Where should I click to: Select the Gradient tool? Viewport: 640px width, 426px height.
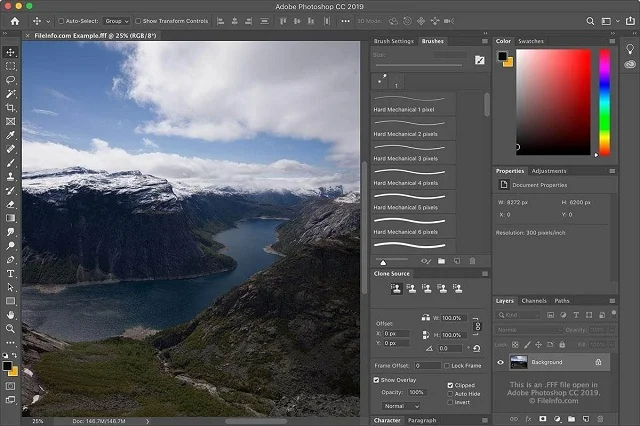click(x=10, y=218)
